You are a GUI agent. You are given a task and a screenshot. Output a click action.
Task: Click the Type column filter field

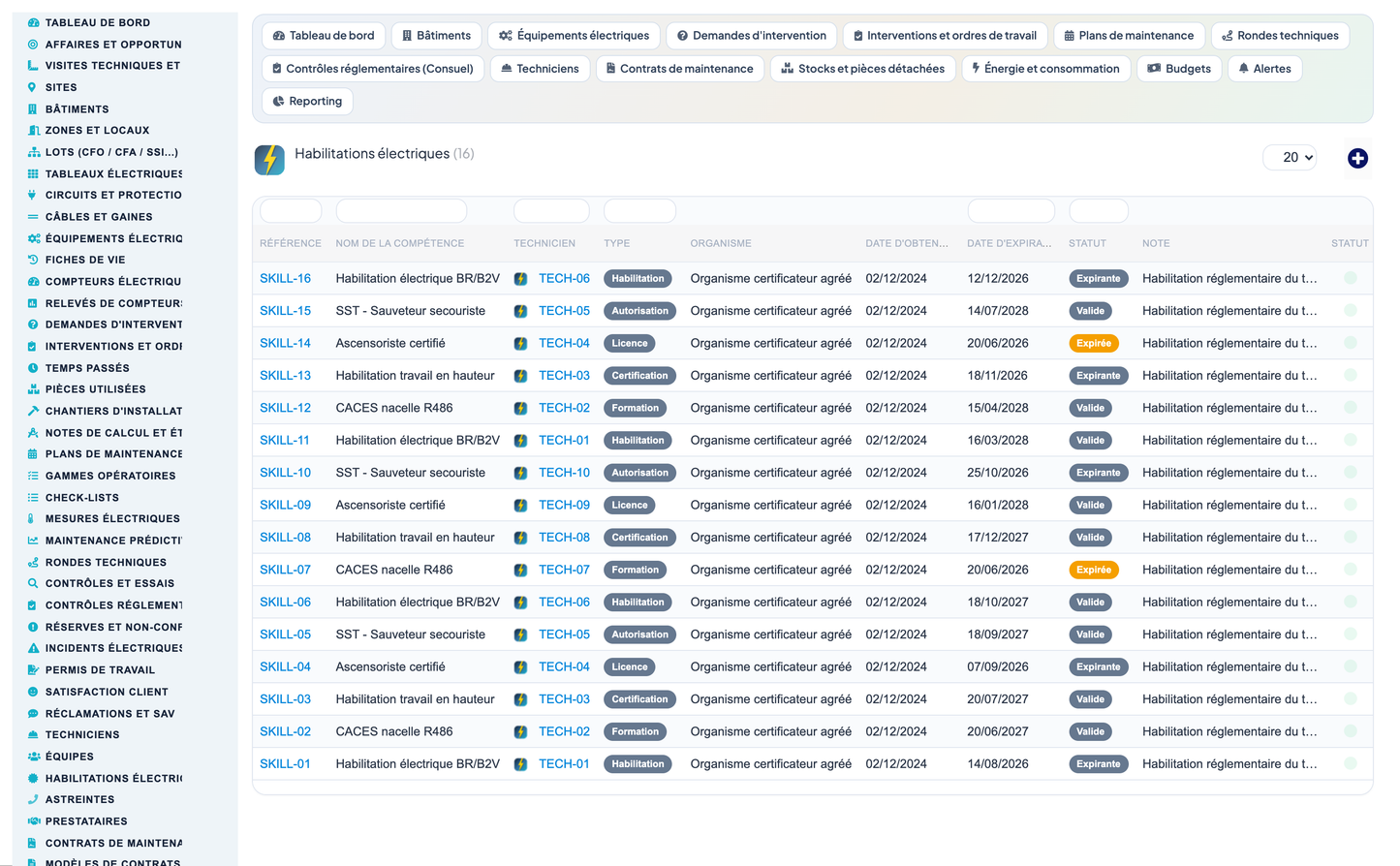point(639,210)
